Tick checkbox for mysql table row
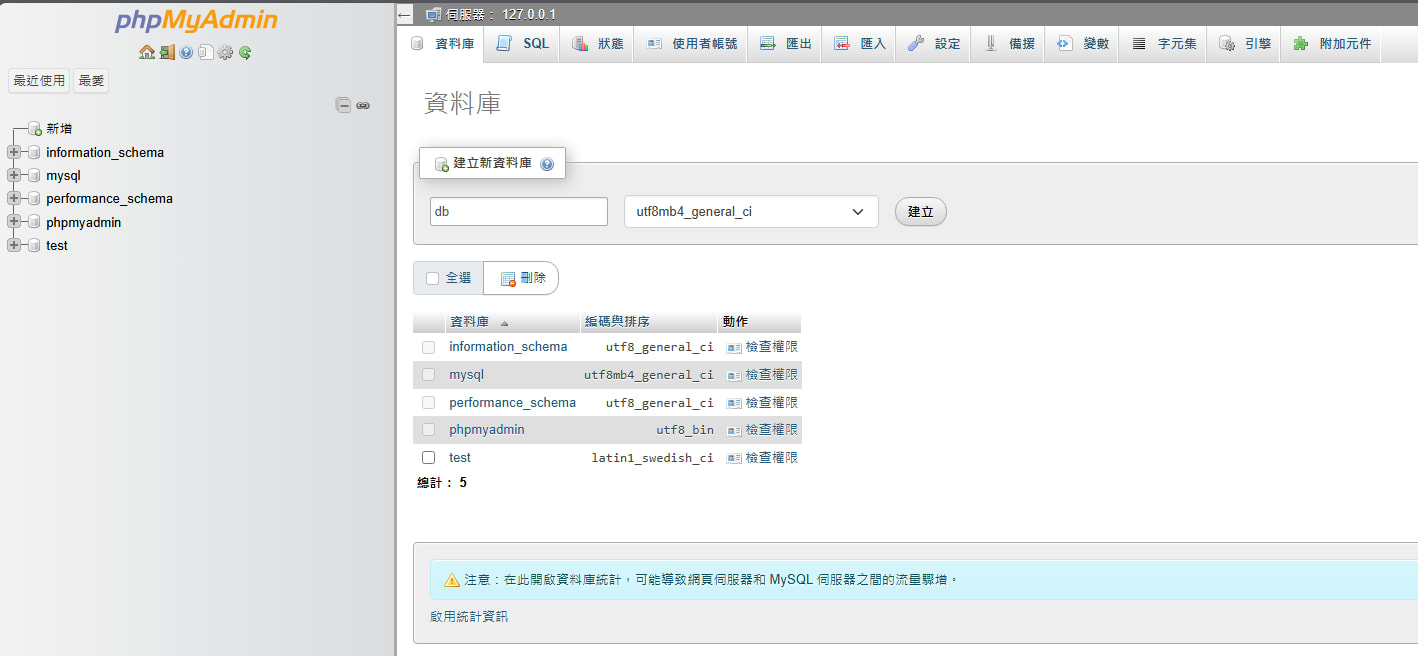This screenshot has height=656, width=1418. click(428, 375)
